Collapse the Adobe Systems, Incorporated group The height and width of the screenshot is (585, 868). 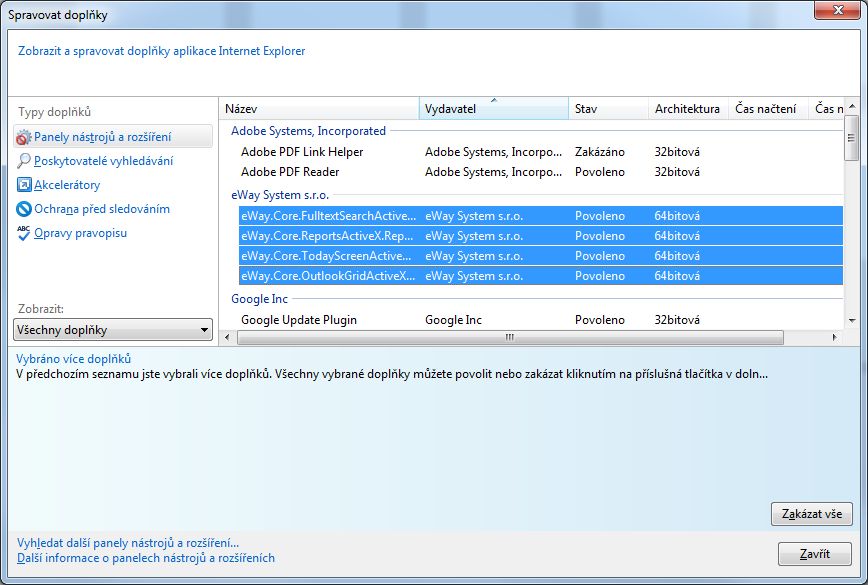click(x=308, y=131)
